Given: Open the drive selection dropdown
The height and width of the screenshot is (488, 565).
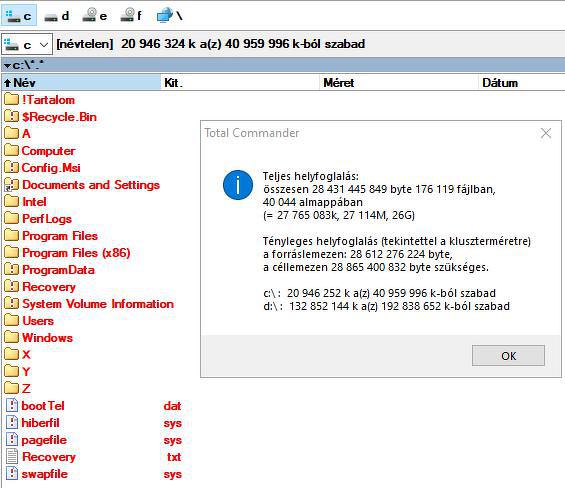Looking at the screenshot, I should pyautogui.click(x=27, y=45).
